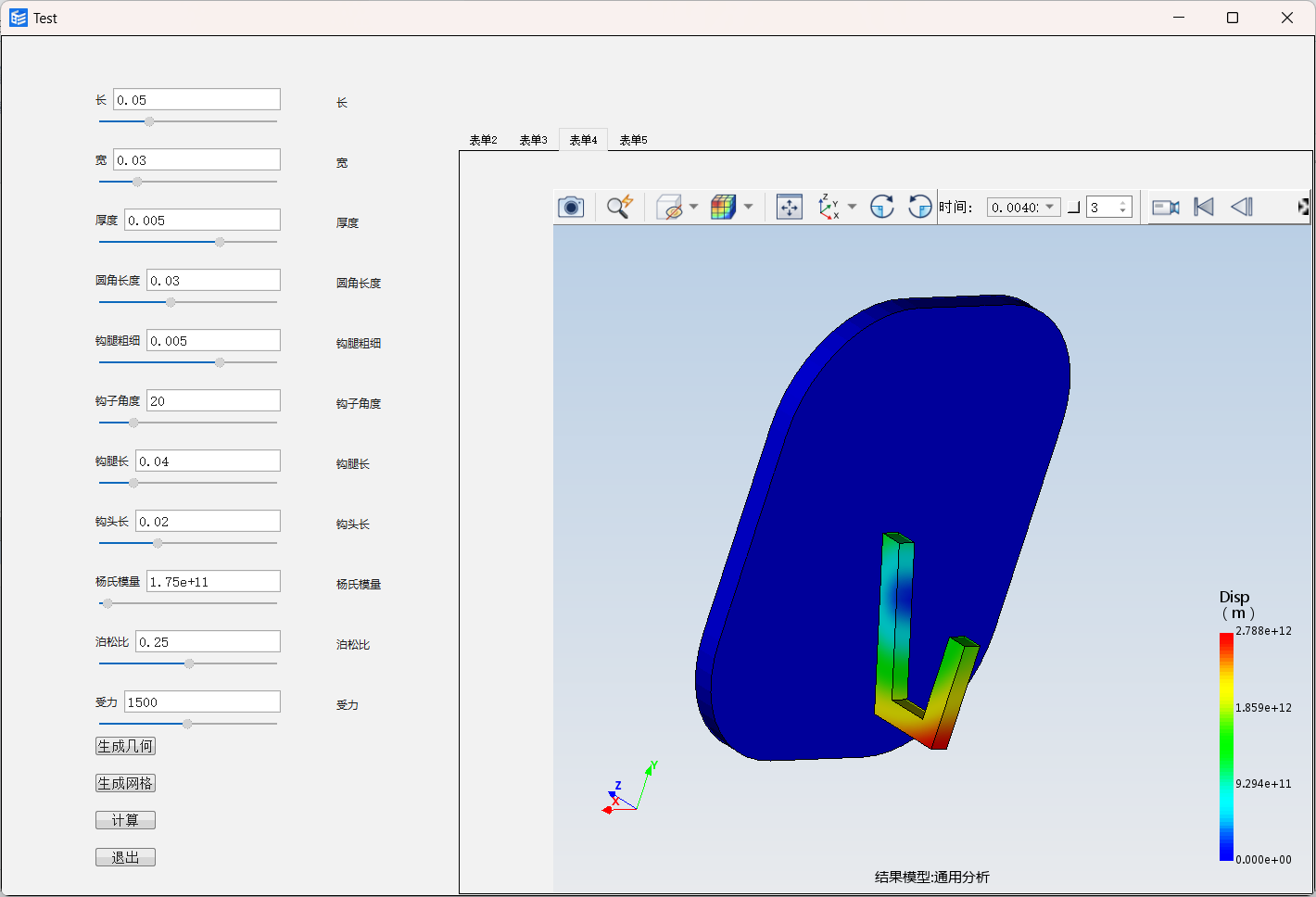This screenshot has height=897, width=1316.
Task: Click the 泊松比 slider handle
Action: click(189, 663)
